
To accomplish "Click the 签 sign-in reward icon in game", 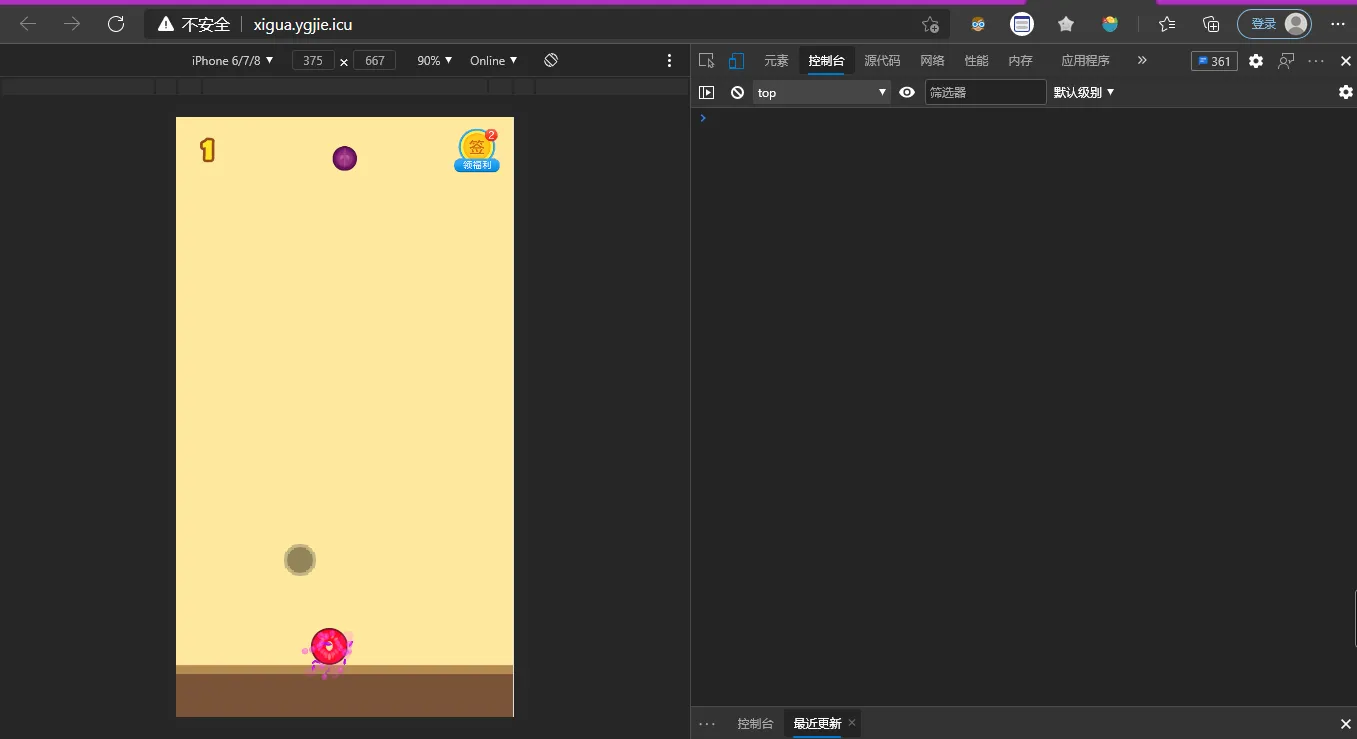I will (x=477, y=146).
